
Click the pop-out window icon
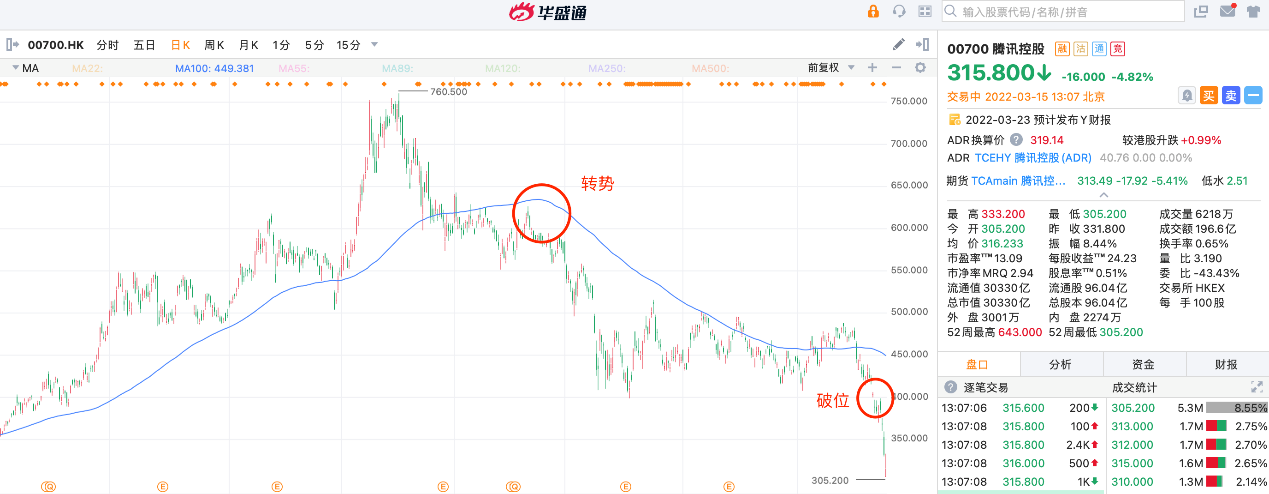point(1201,11)
